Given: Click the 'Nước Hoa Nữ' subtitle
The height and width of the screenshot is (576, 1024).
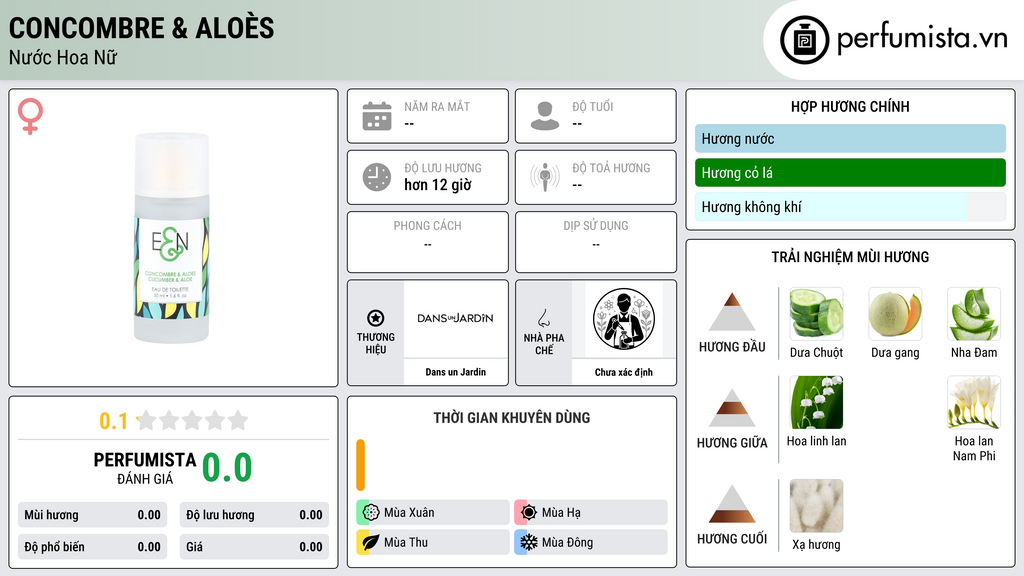Looking at the screenshot, I should point(63,57).
